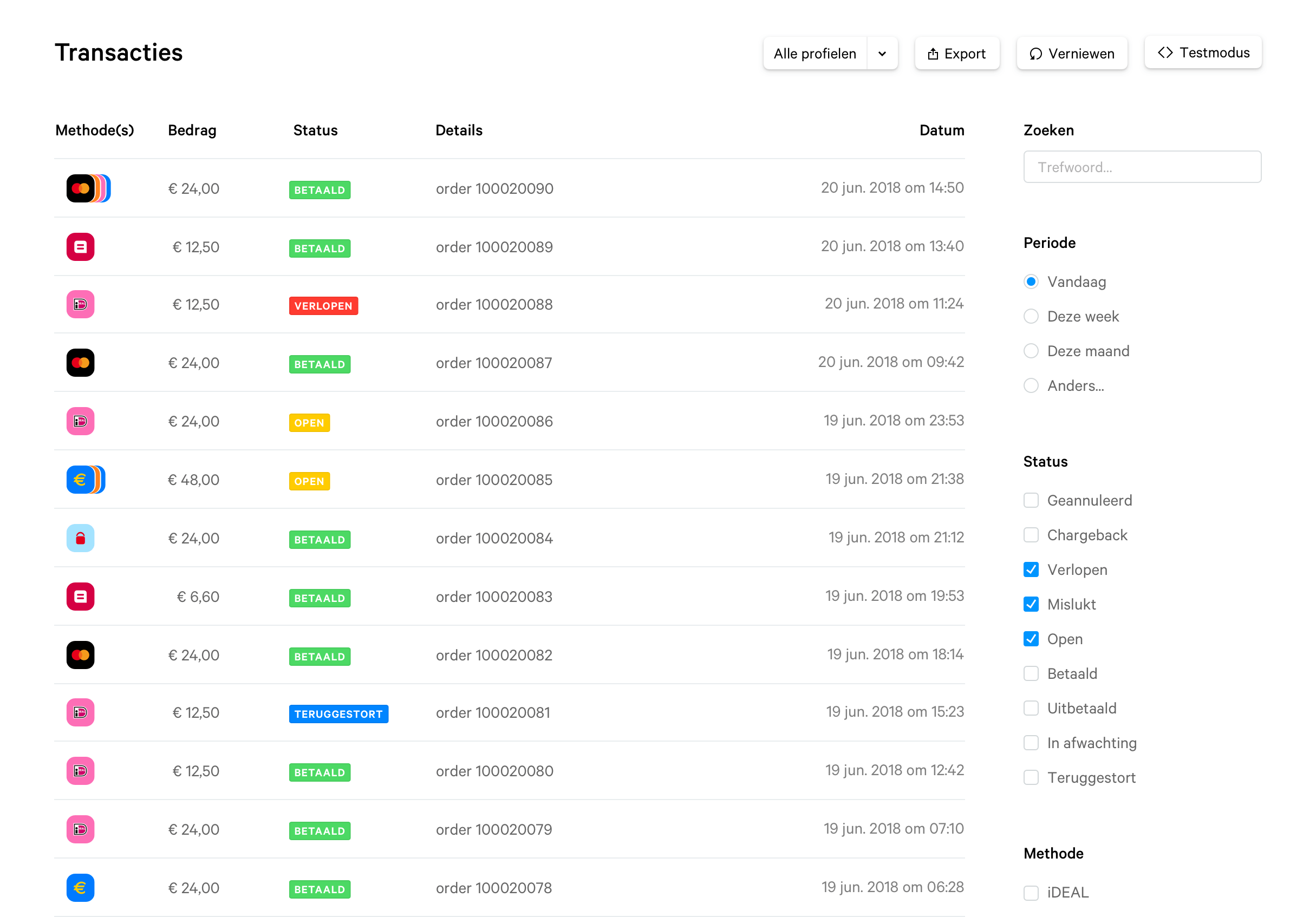Image resolution: width=1316 pixels, height=917 pixels.
Task: Uncheck the Mislukt status filter
Action: point(1031,604)
